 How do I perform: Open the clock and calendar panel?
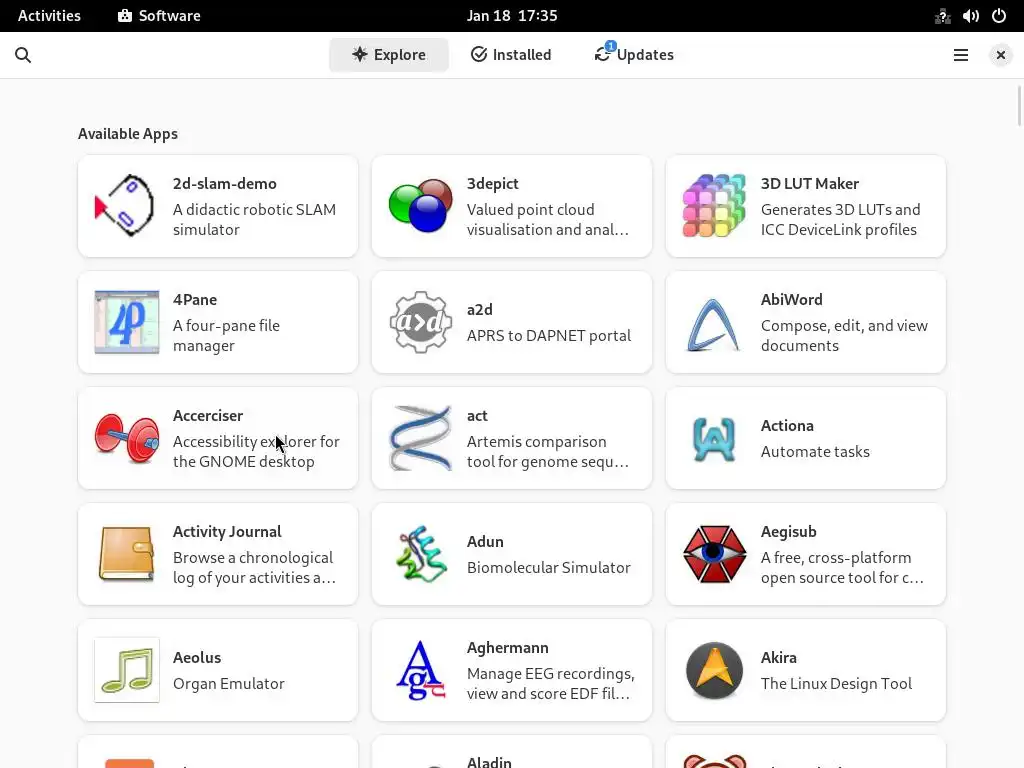(511, 16)
